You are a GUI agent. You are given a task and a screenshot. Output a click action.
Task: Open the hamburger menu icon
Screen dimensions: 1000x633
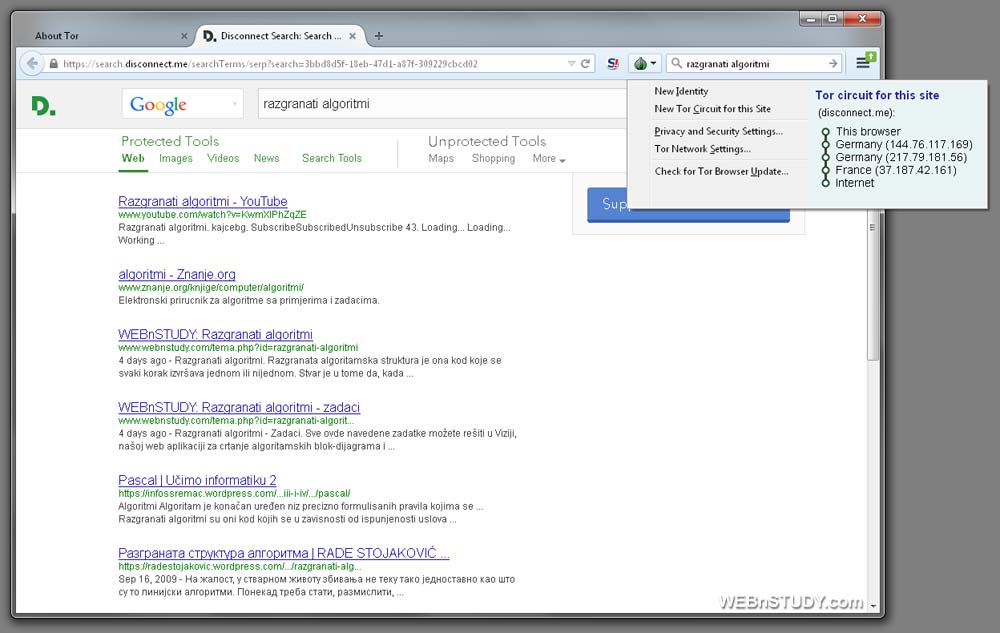865,62
